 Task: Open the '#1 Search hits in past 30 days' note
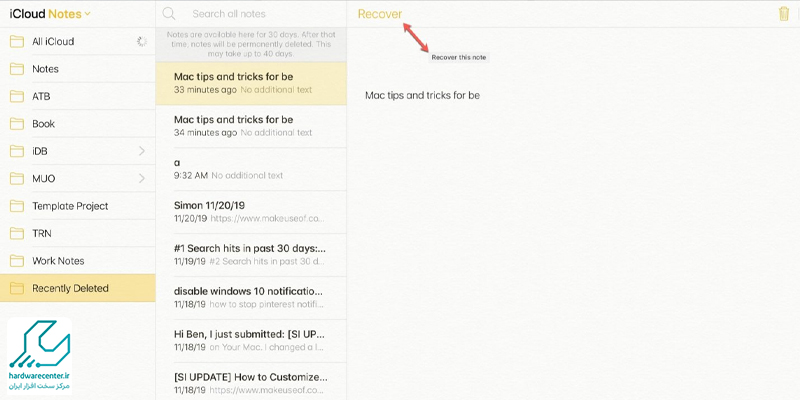251,255
